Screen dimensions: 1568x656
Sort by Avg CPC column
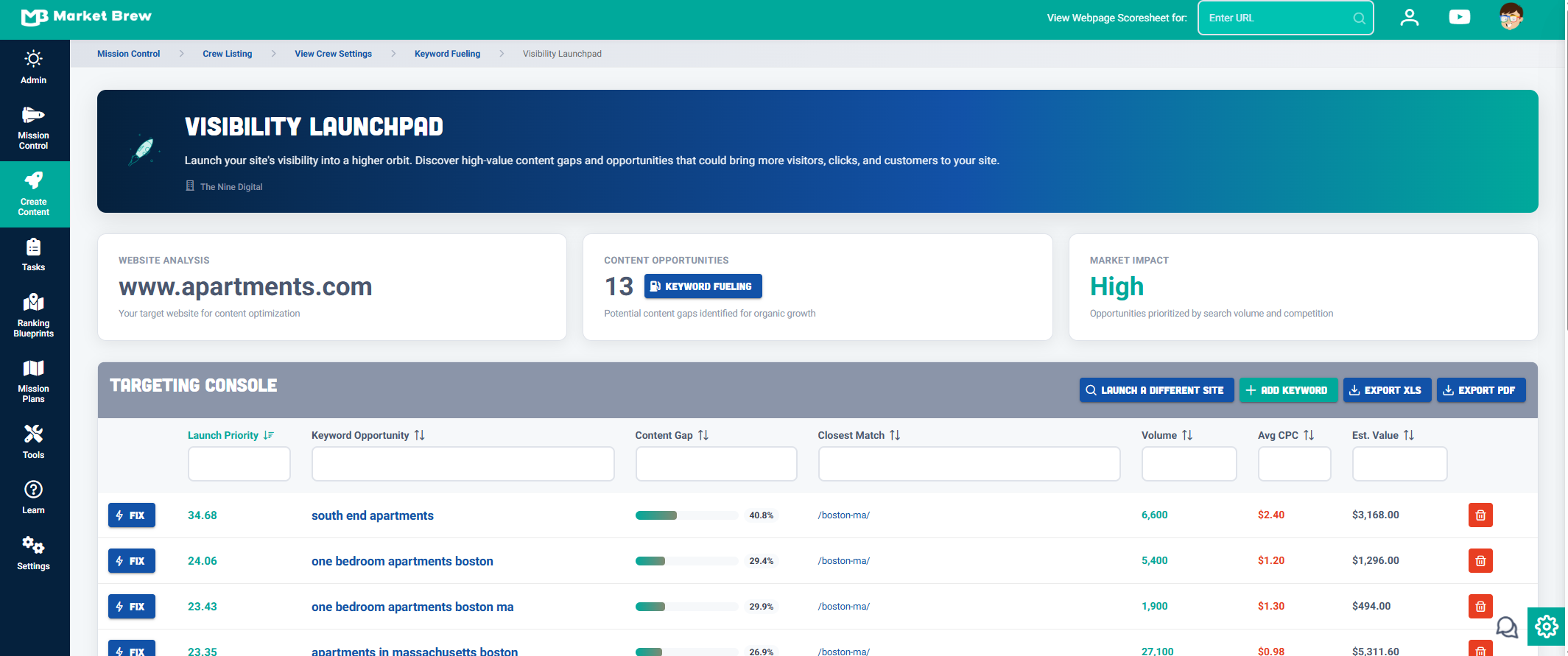tap(1286, 435)
